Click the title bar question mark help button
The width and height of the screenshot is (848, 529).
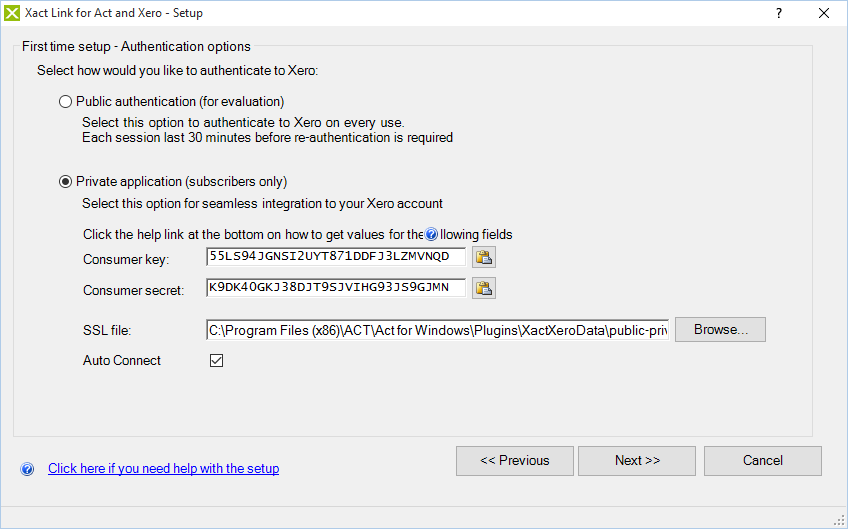tap(779, 13)
